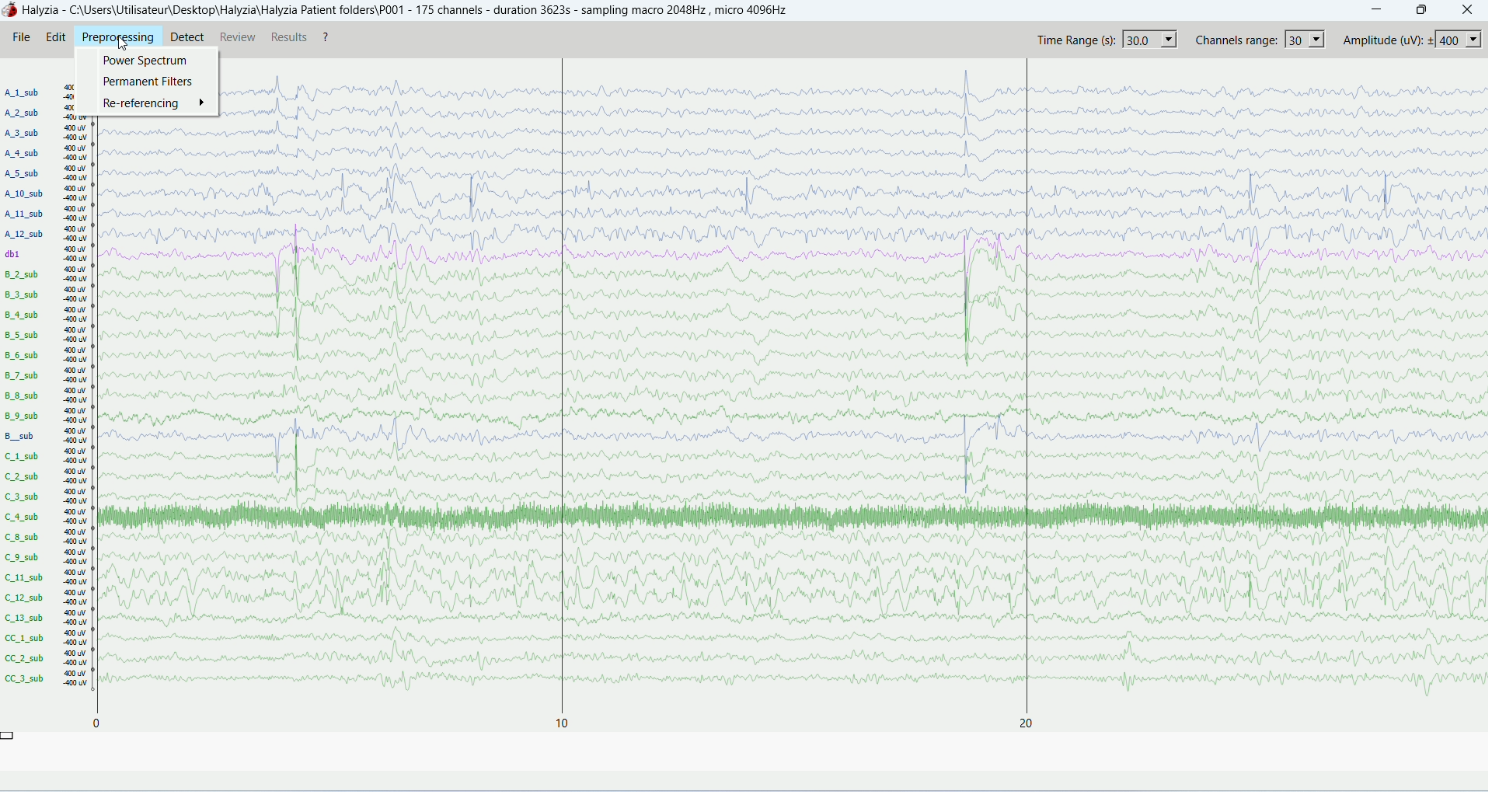The height and width of the screenshot is (792, 1488).
Task: Select channel label A_2_sub
Action: pos(21,113)
